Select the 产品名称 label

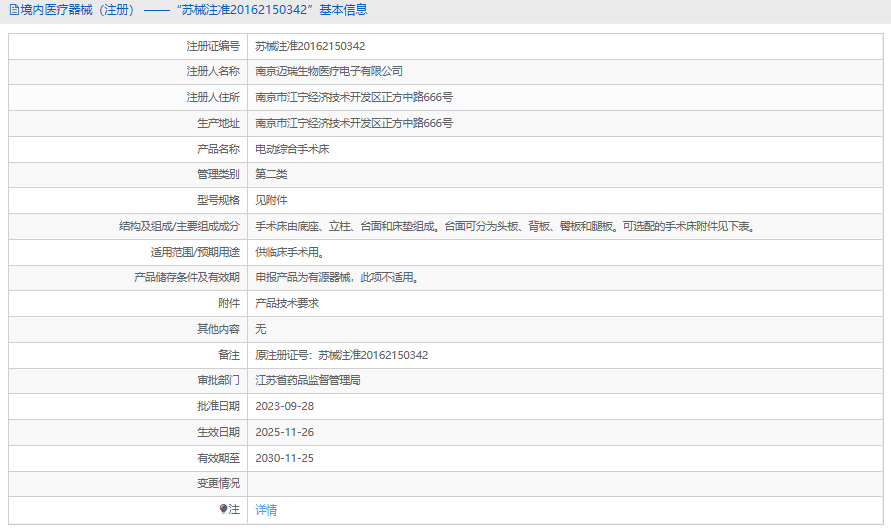[218, 149]
